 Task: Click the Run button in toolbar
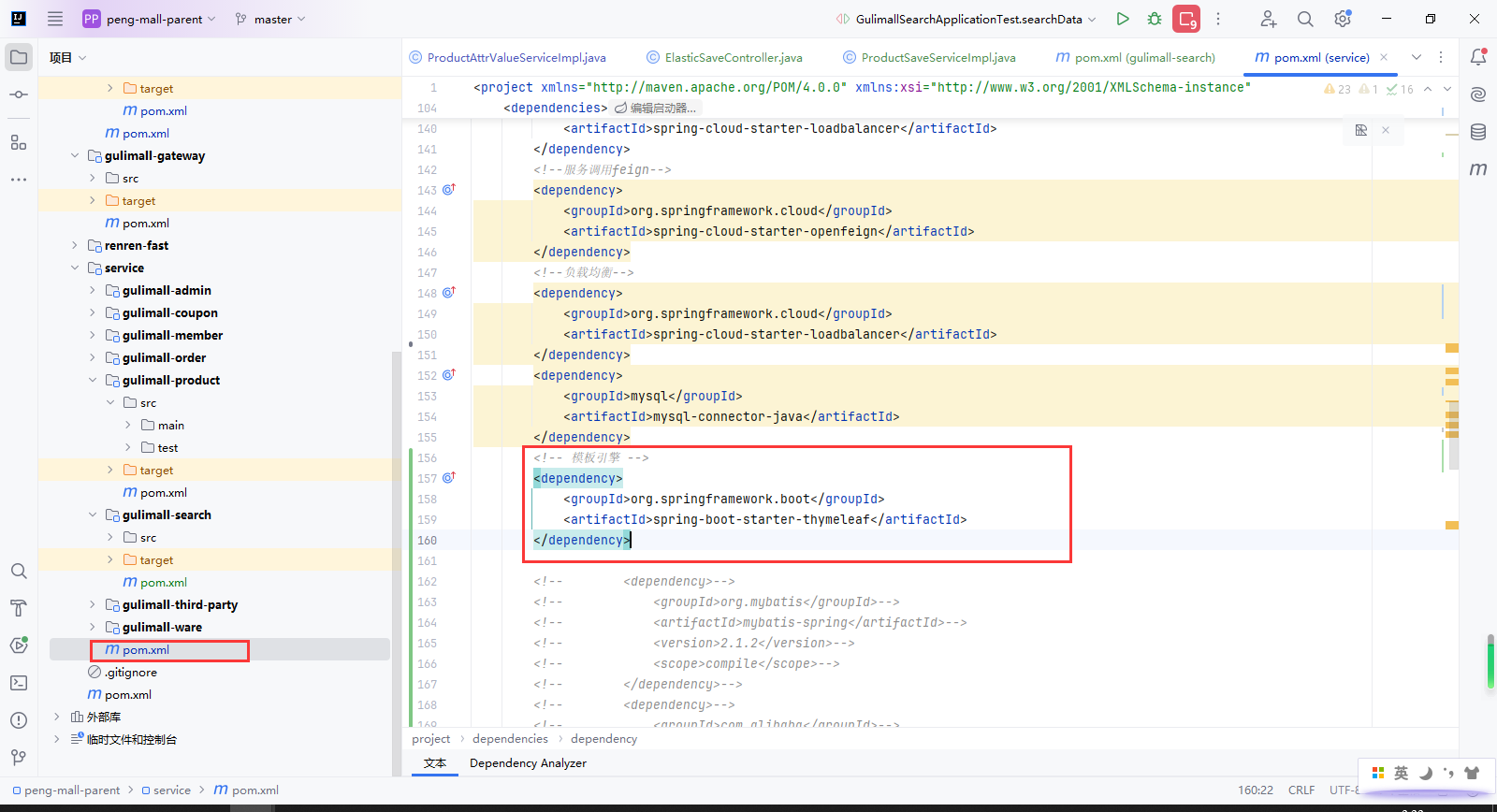point(1123,19)
